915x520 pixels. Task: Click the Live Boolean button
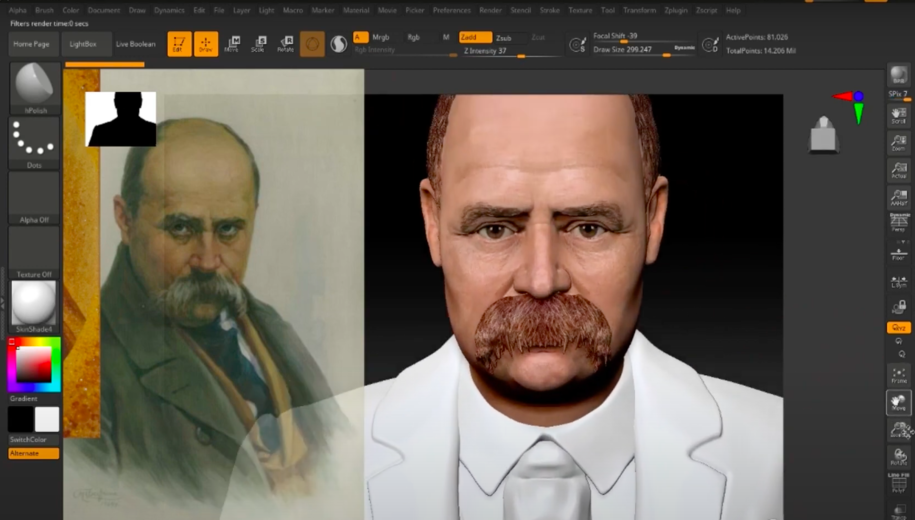(x=135, y=44)
